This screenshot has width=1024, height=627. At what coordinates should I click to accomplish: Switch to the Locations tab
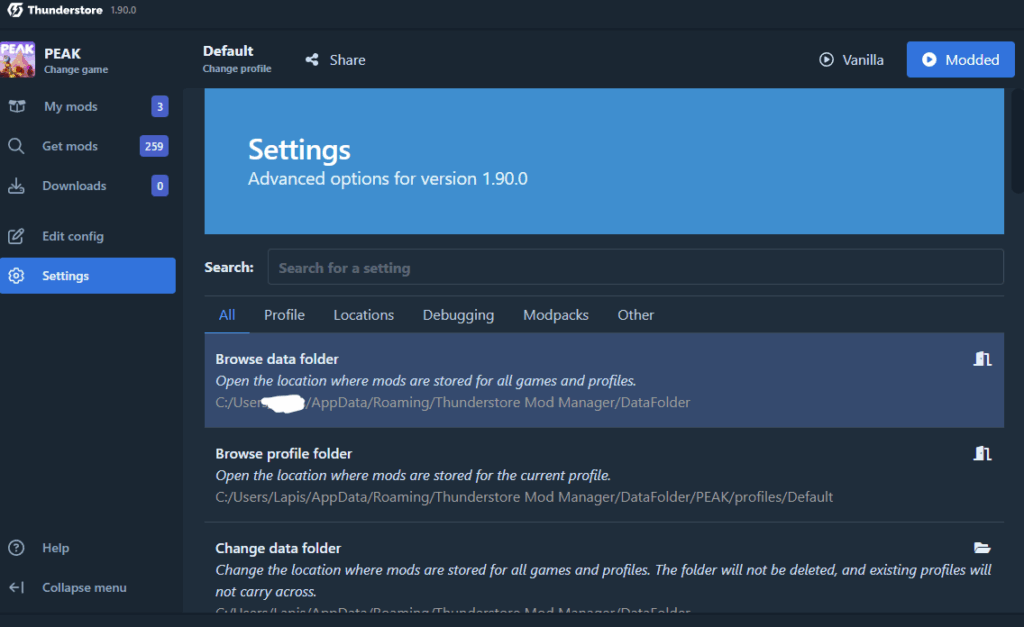(364, 315)
